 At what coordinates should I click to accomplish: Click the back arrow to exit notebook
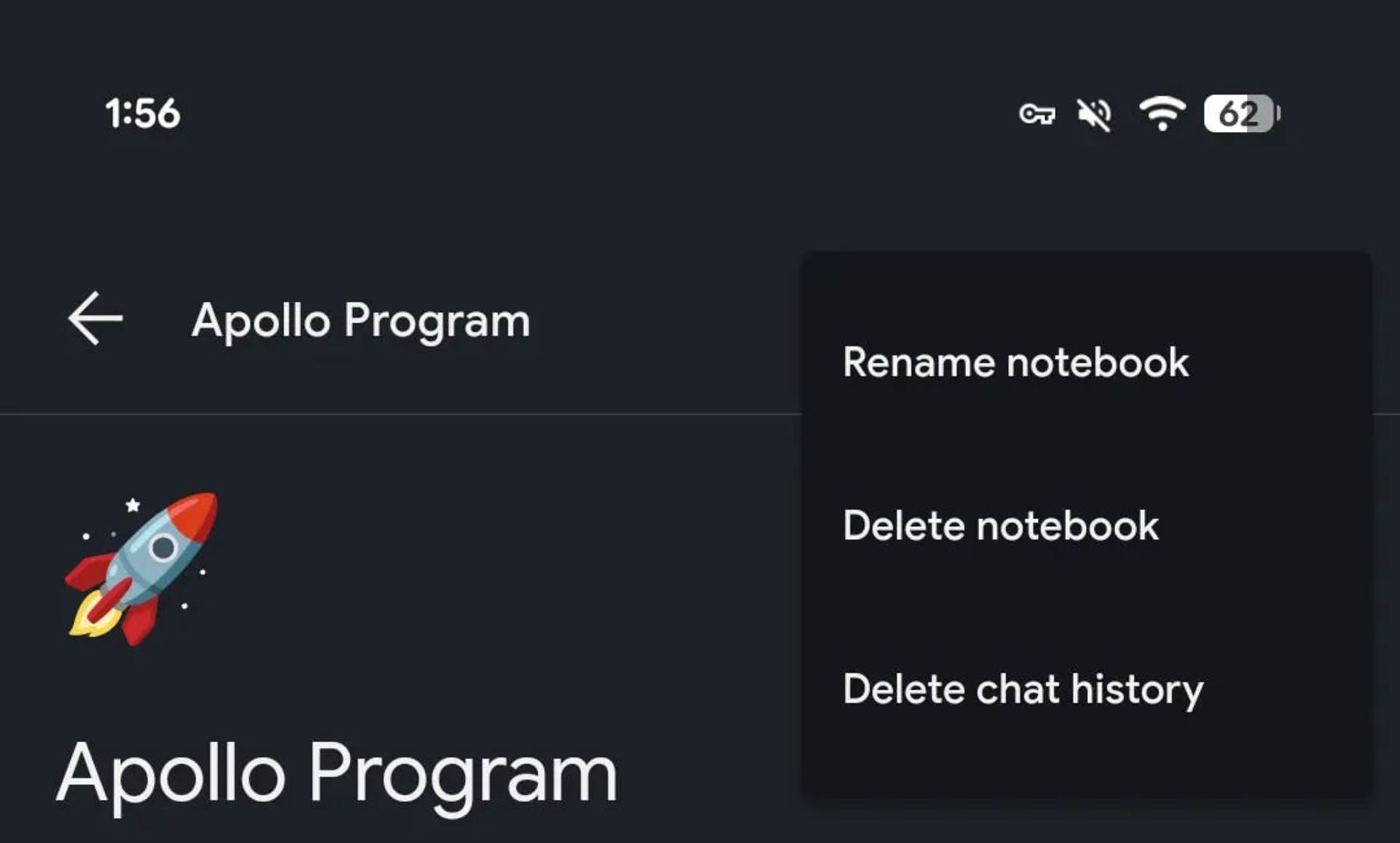click(x=95, y=318)
